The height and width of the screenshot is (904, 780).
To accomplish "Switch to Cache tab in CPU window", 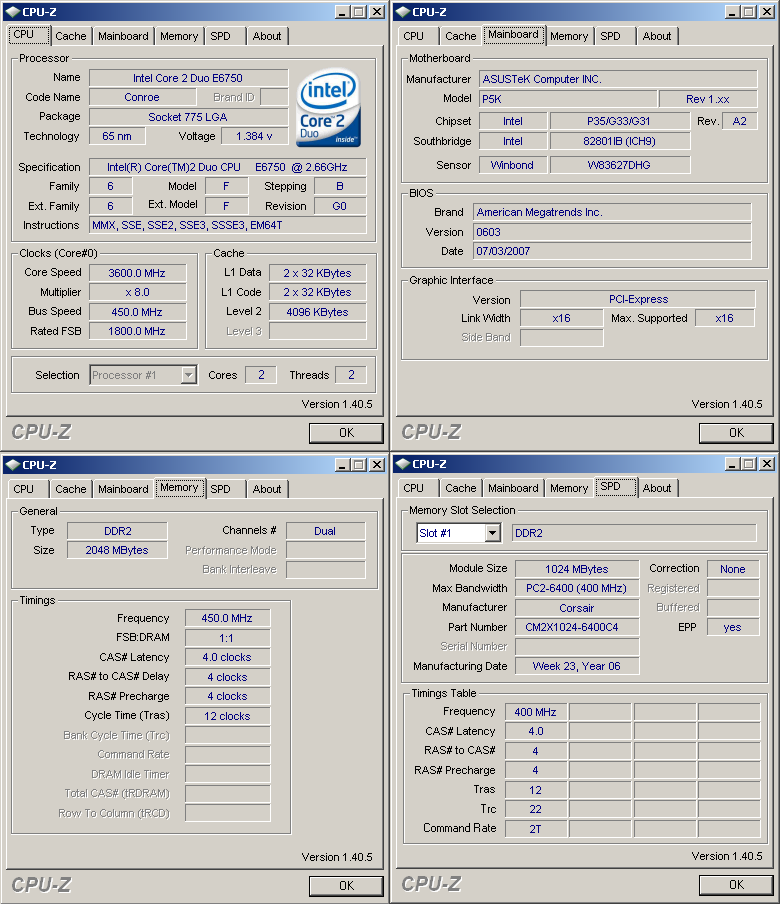I will click(70, 36).
